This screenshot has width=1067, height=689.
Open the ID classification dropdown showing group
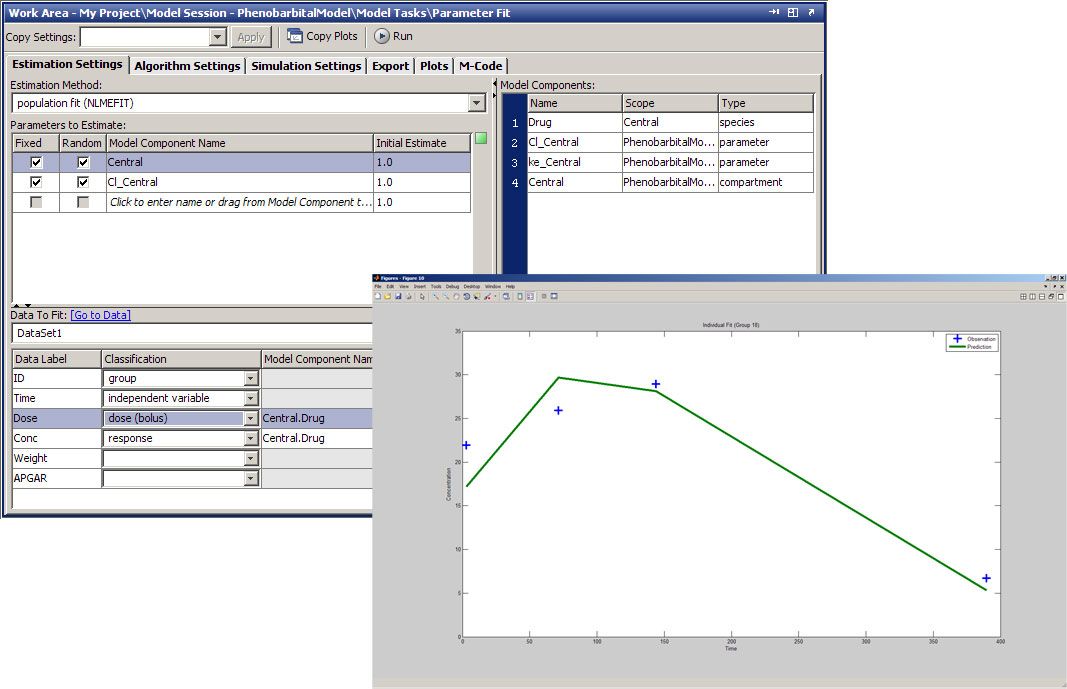coord(251,378)
